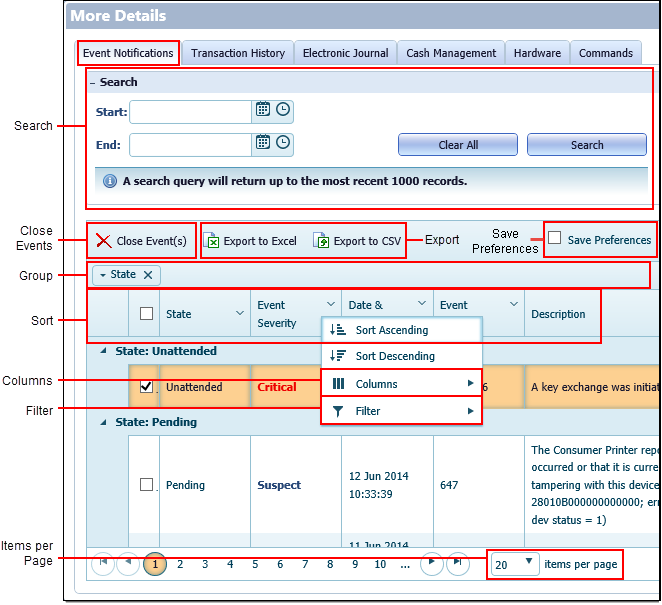Click the Close Event(s) label
Image resolution: width=662 pixels, height=605 pixels.
152,241
